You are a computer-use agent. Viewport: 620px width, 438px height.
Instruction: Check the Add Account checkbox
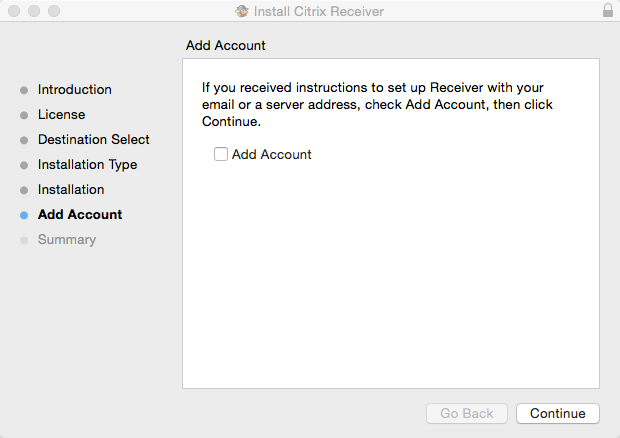tap(221, 154)
